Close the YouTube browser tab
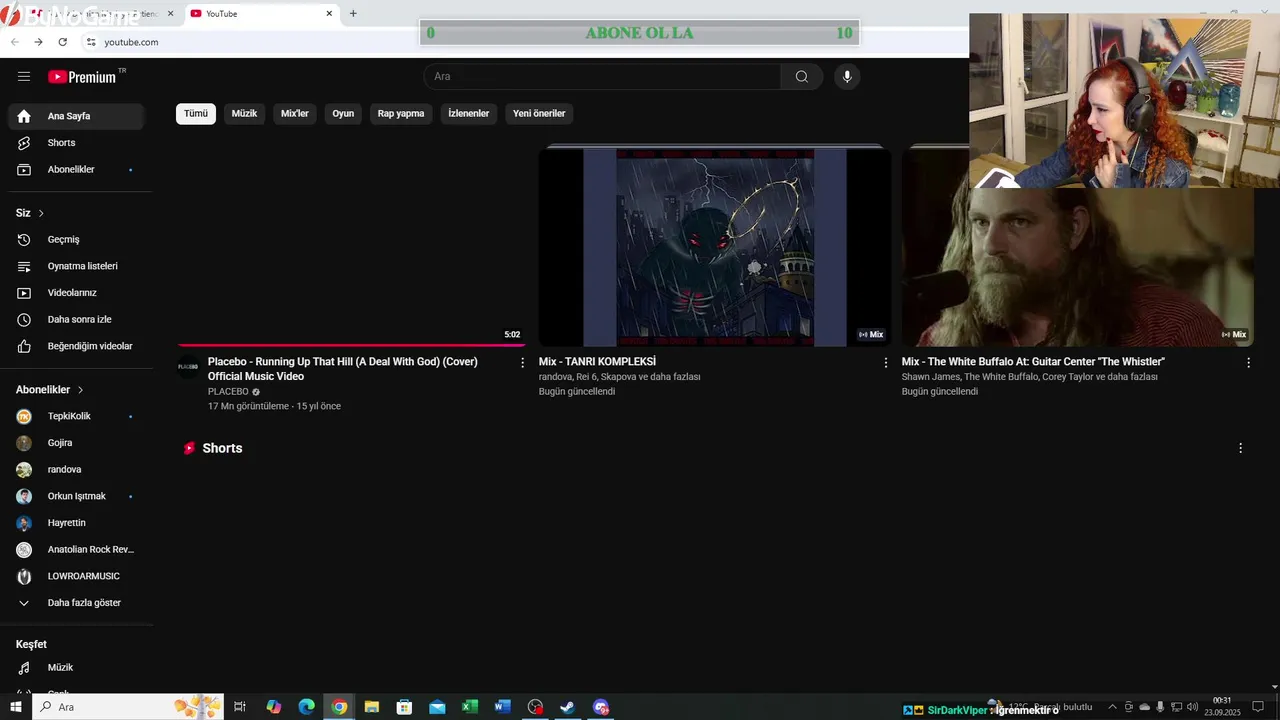This screenshot has width=1280, height=720. (329, 14)
